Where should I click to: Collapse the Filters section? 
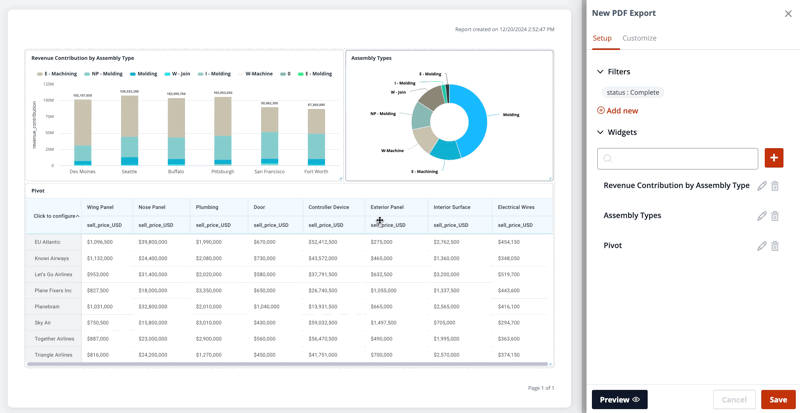[600, 72]
